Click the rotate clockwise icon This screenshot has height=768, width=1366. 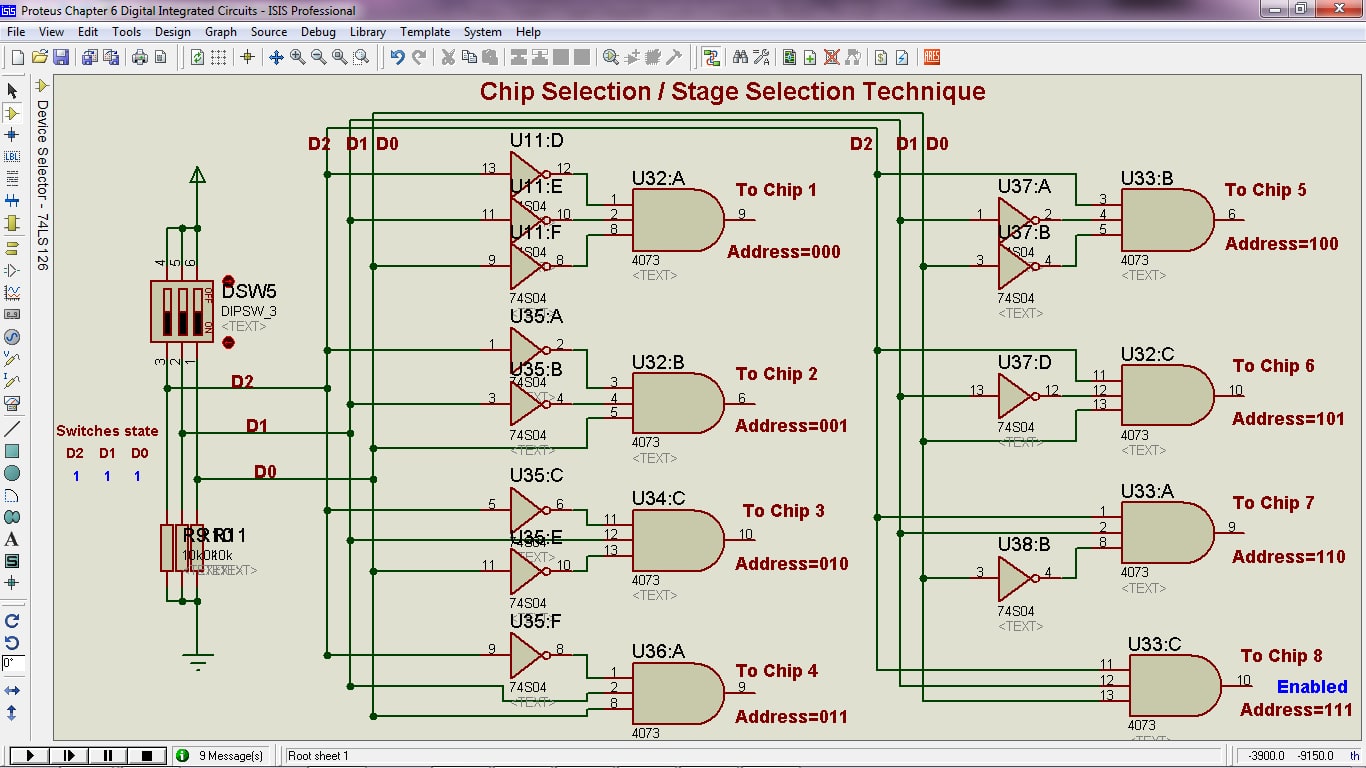(x=12, y=621)
